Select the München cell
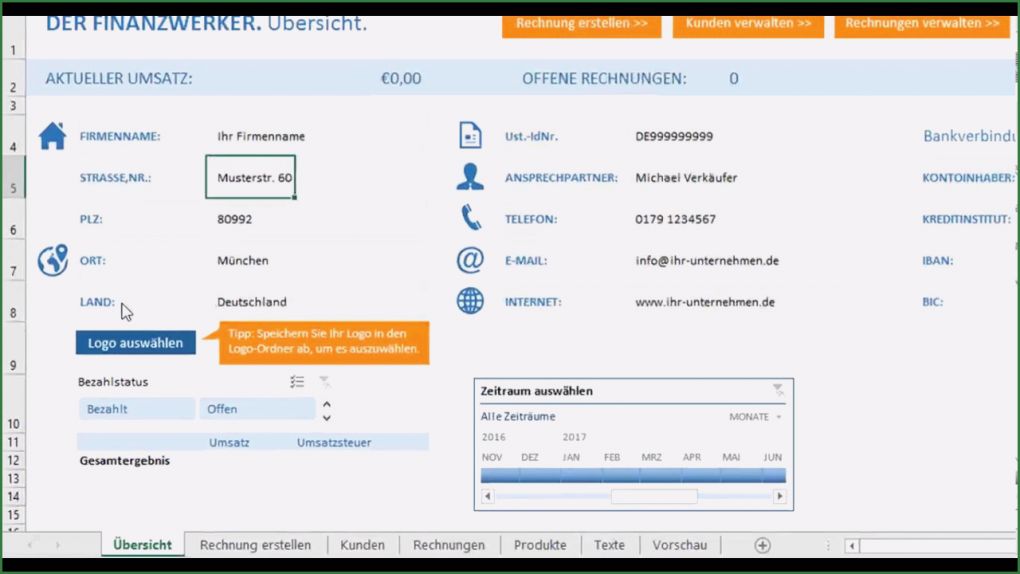The width and height of the screenshot is (1020, 574). [243, 260]
